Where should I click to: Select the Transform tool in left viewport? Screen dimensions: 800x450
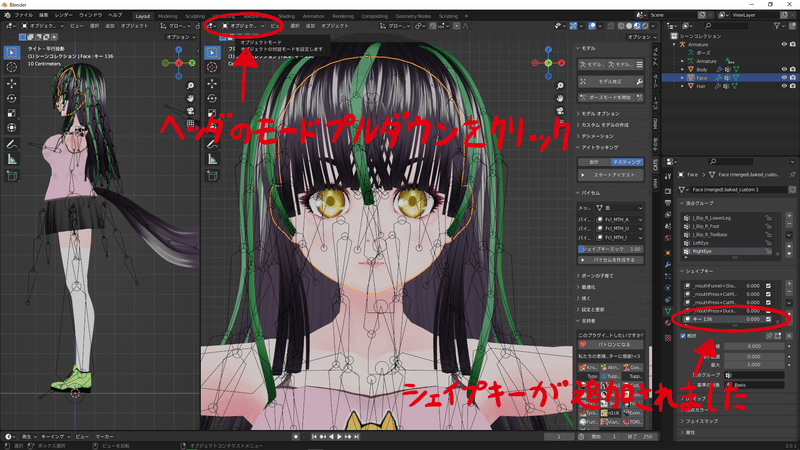12,128
